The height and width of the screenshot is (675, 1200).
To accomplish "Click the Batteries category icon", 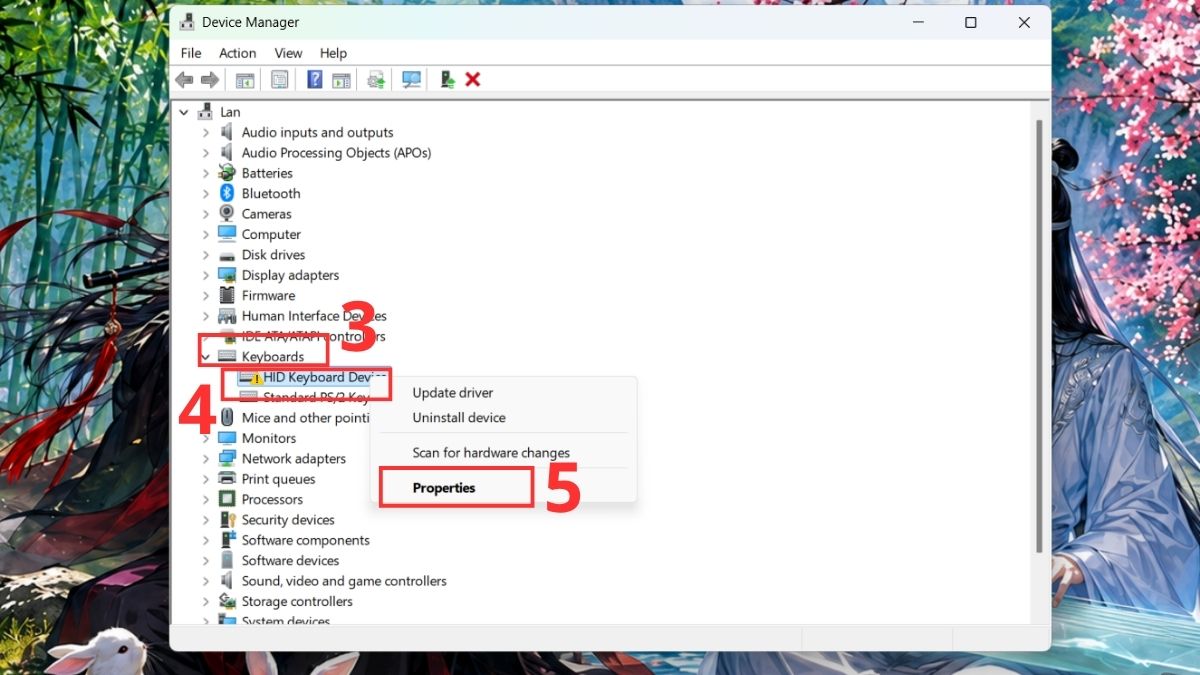I will tap(227, 173).
